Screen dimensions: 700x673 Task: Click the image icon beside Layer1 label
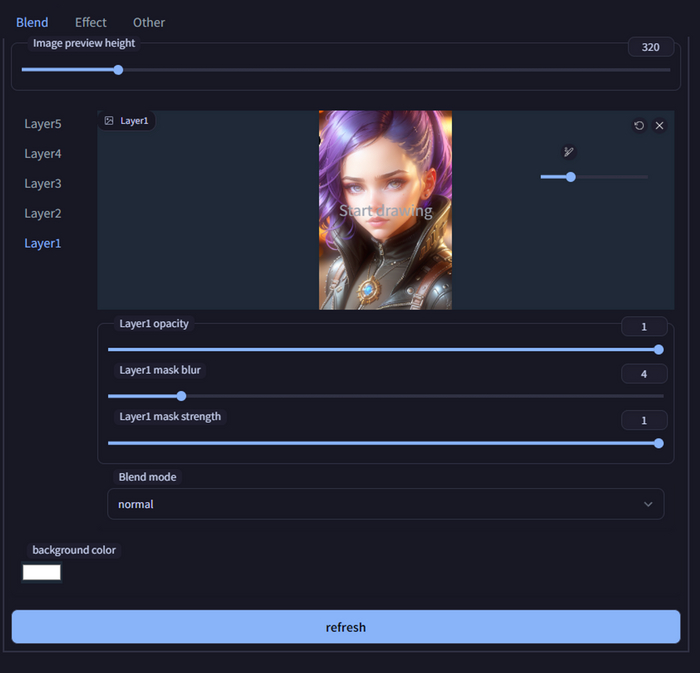point(109,120)
